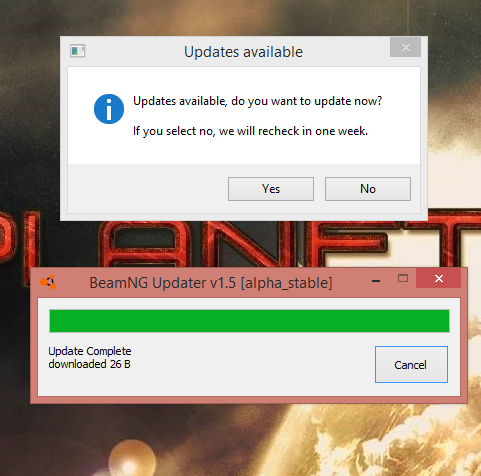
Task: Click the BeamNG orange logo icon
Action: click(x=48, y=282)
